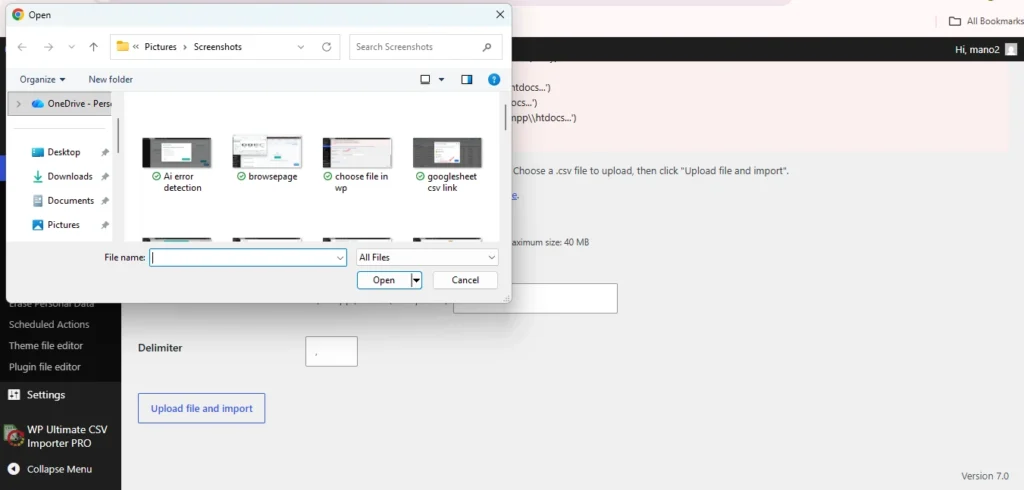This screenshot has width=1024, height=490.
Task: Click the file list vertical scrollbar
Action: click(x=504, y=118)
